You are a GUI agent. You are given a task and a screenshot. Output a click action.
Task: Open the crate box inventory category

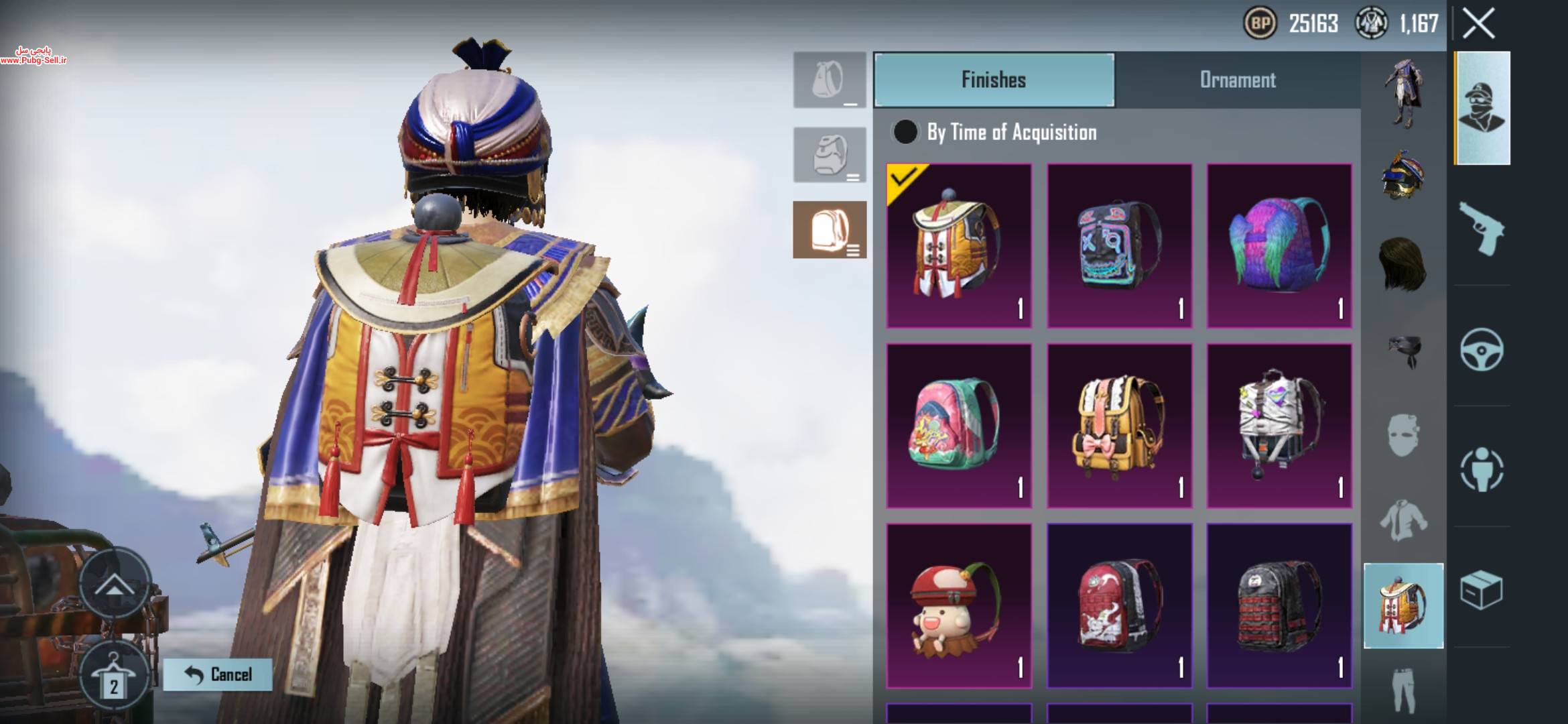(x=1482, y=590)
